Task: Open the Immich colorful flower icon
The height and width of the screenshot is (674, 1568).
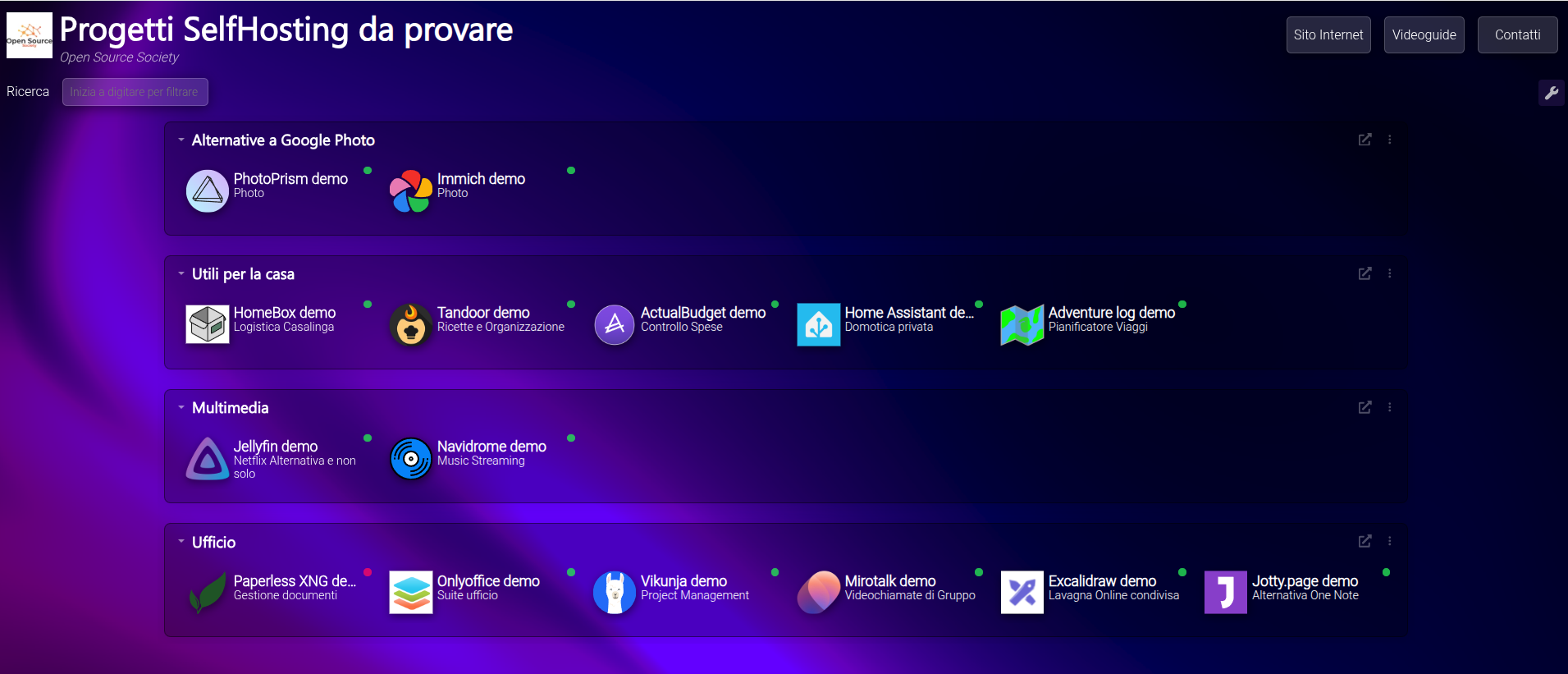Action: (411, 191)
